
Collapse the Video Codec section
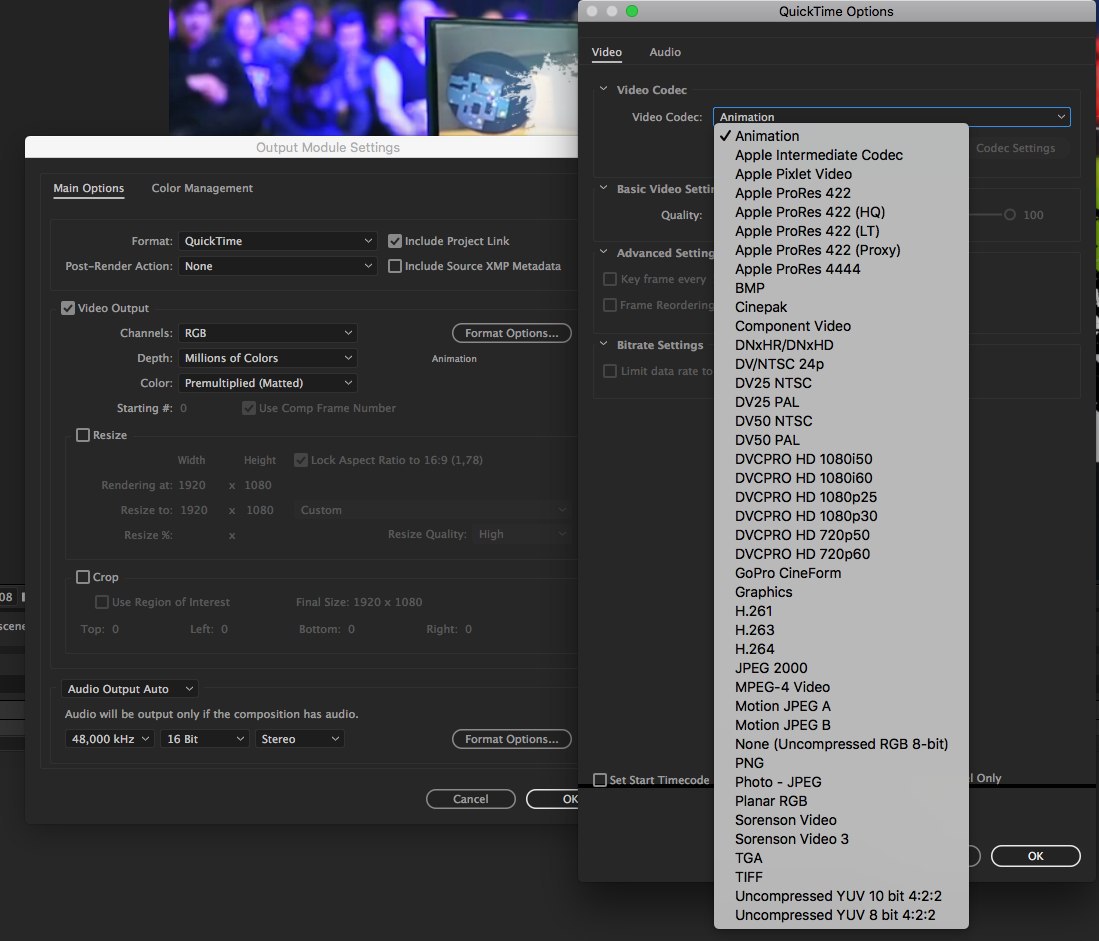click(603, 89)
